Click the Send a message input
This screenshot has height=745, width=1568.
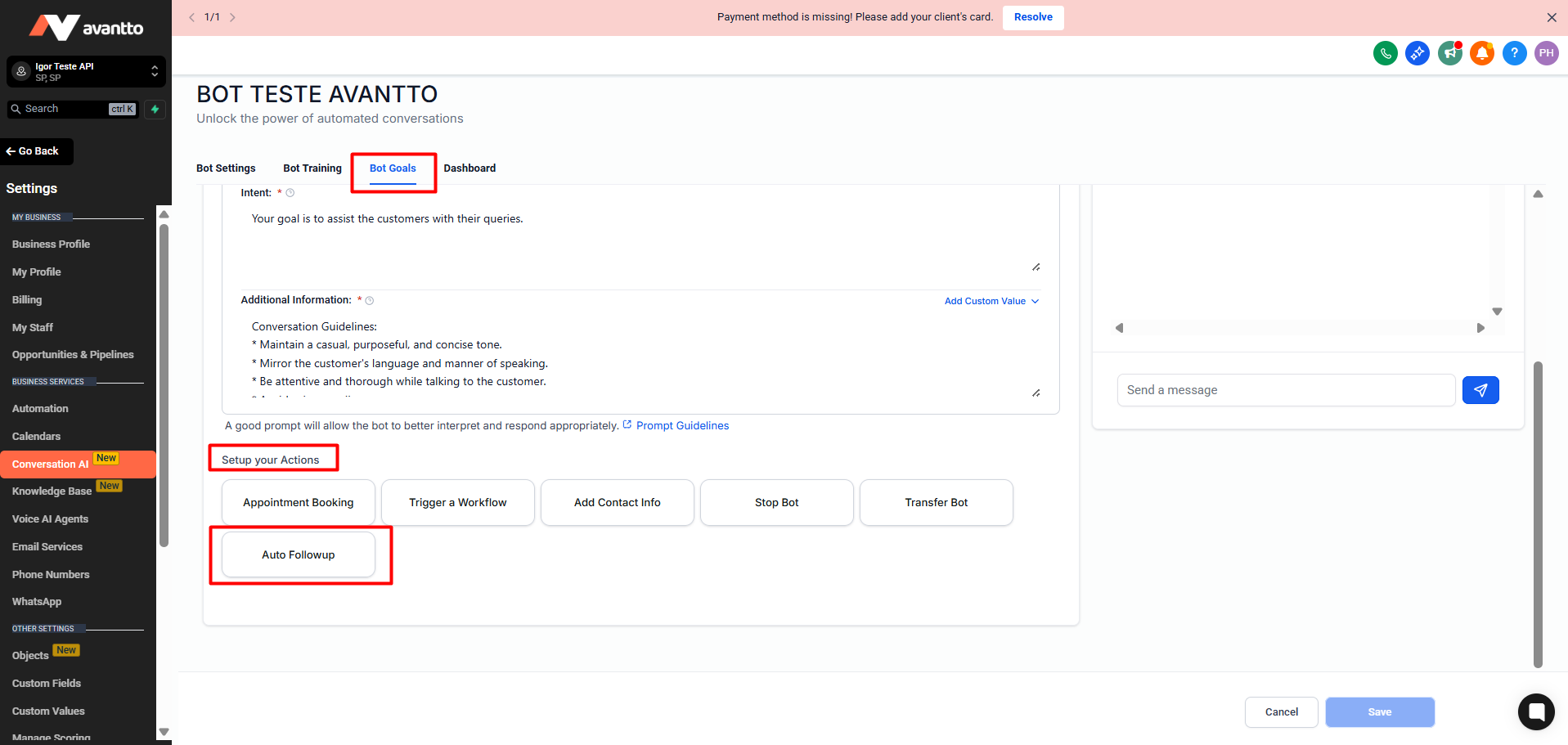[1286, 390]
